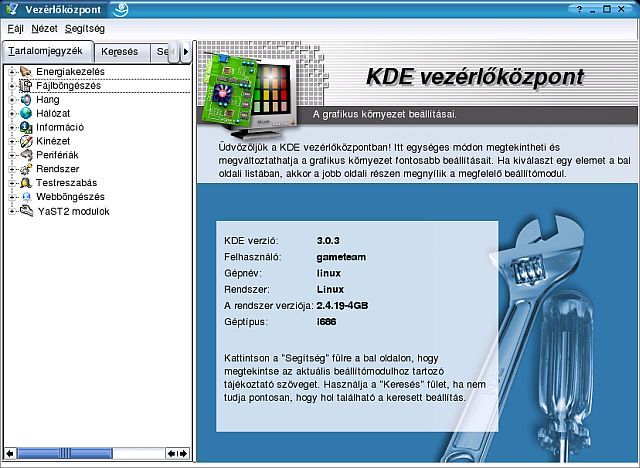640x468 pixels.
Task: Click the Információ category icon
Action: click(x=26, y=127)
